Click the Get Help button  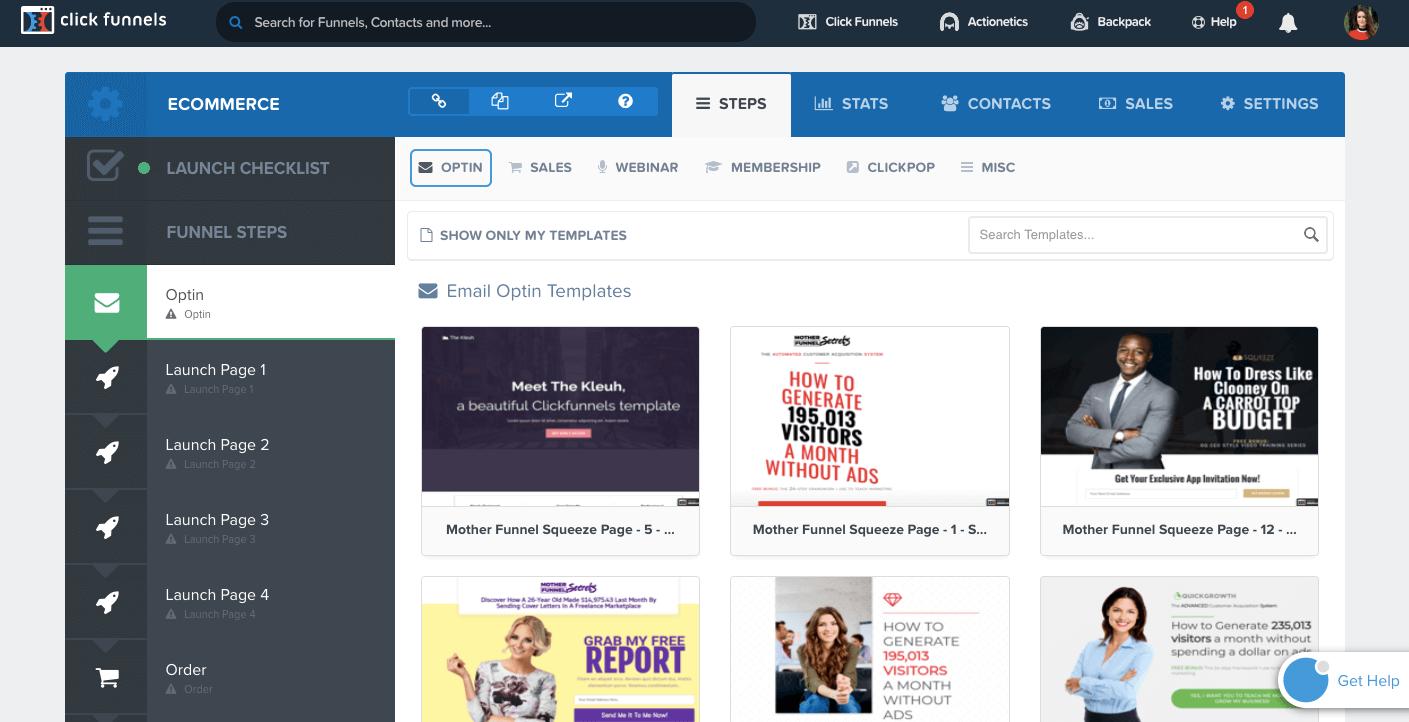(x=1343, y=680)
